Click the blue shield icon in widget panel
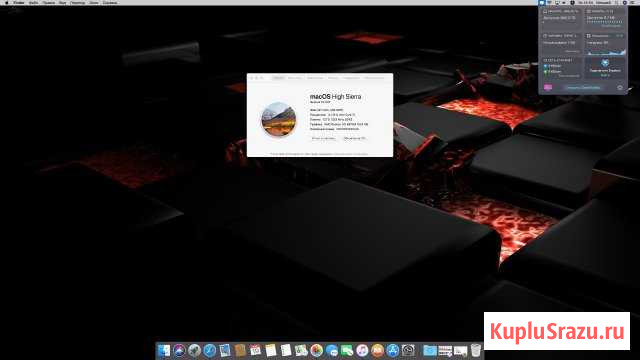 605,63
